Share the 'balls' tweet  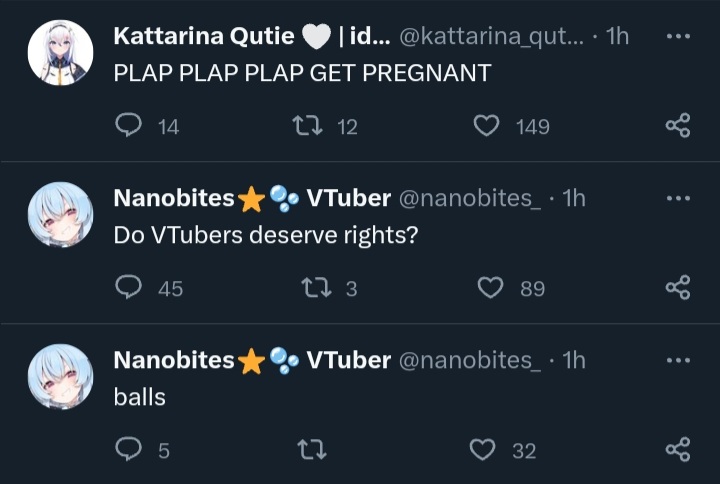click(x=678, y=449)
